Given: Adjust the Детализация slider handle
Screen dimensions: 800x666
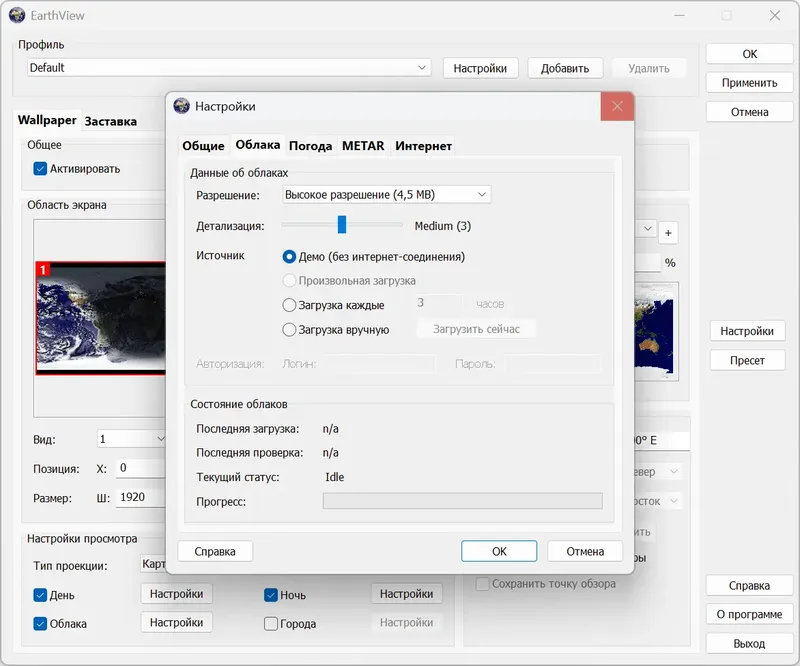Looking at the screenshot, I should 342,225.
